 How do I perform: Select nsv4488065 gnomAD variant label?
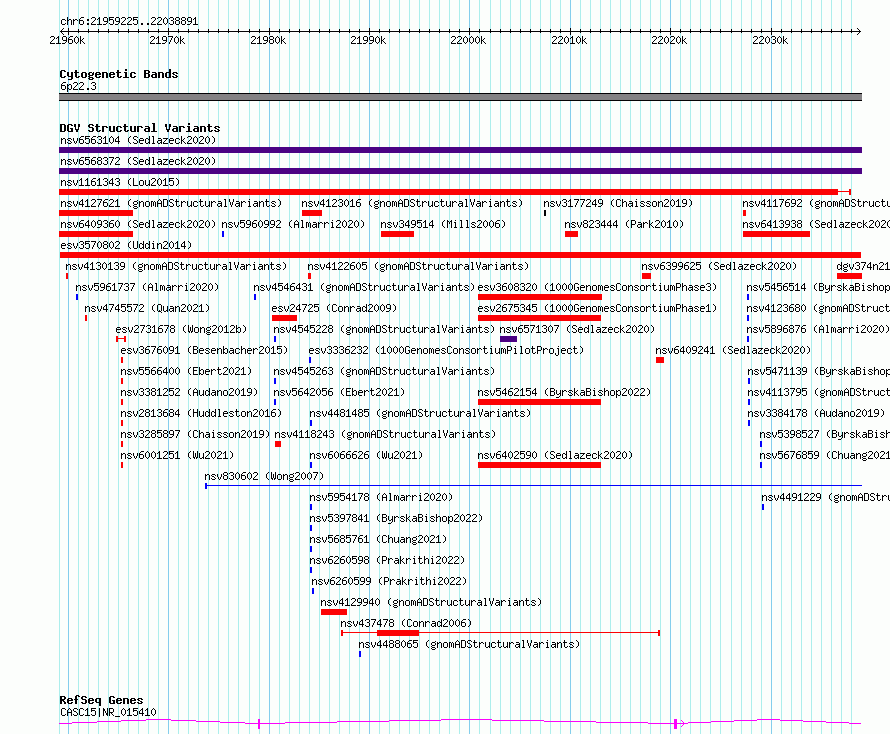[469, 644]
